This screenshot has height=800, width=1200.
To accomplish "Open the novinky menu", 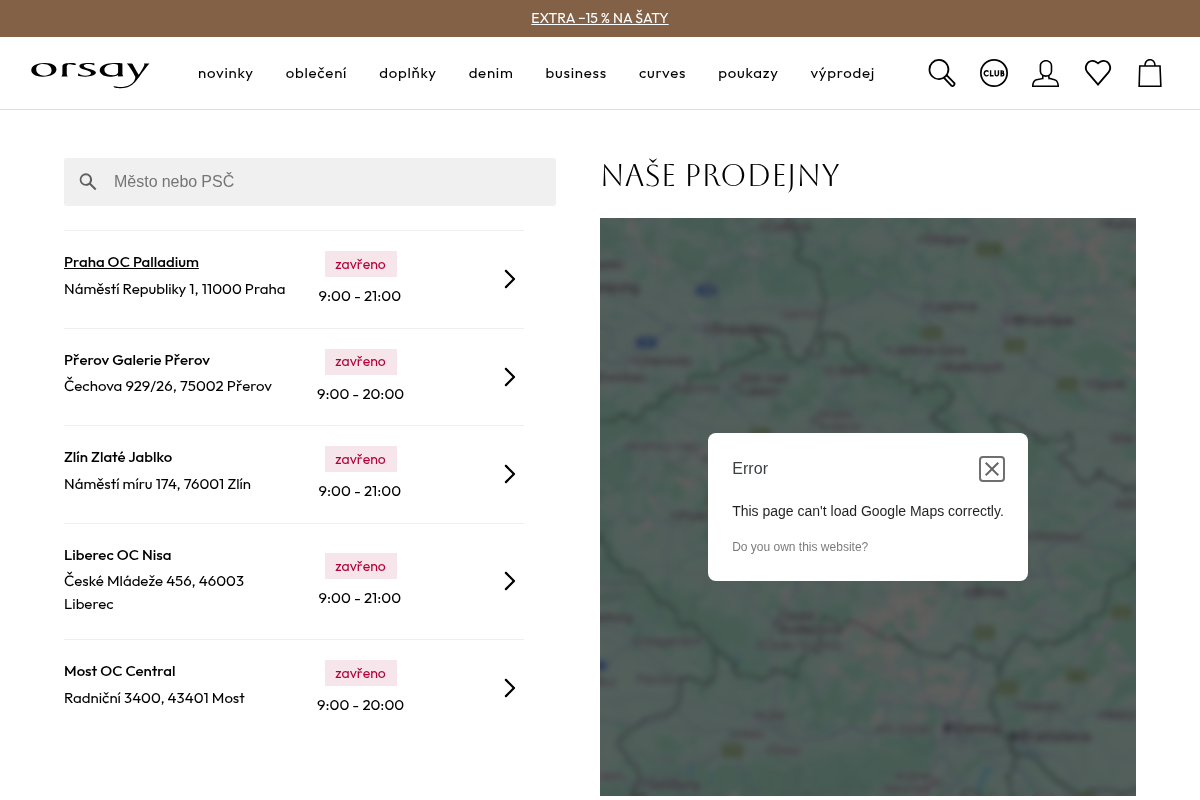I will click(x=225, y=73).
